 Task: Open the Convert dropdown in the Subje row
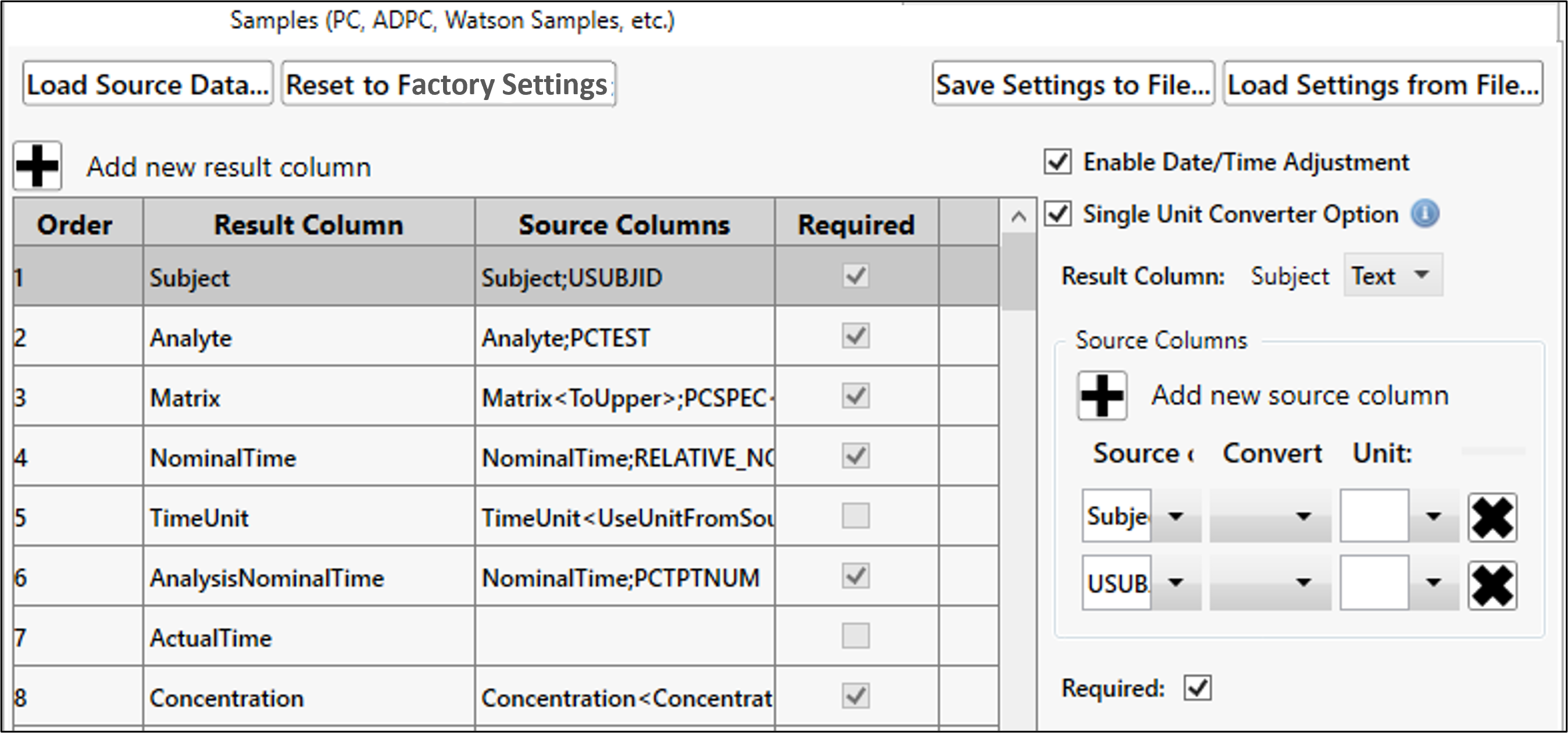point(1270,516)
